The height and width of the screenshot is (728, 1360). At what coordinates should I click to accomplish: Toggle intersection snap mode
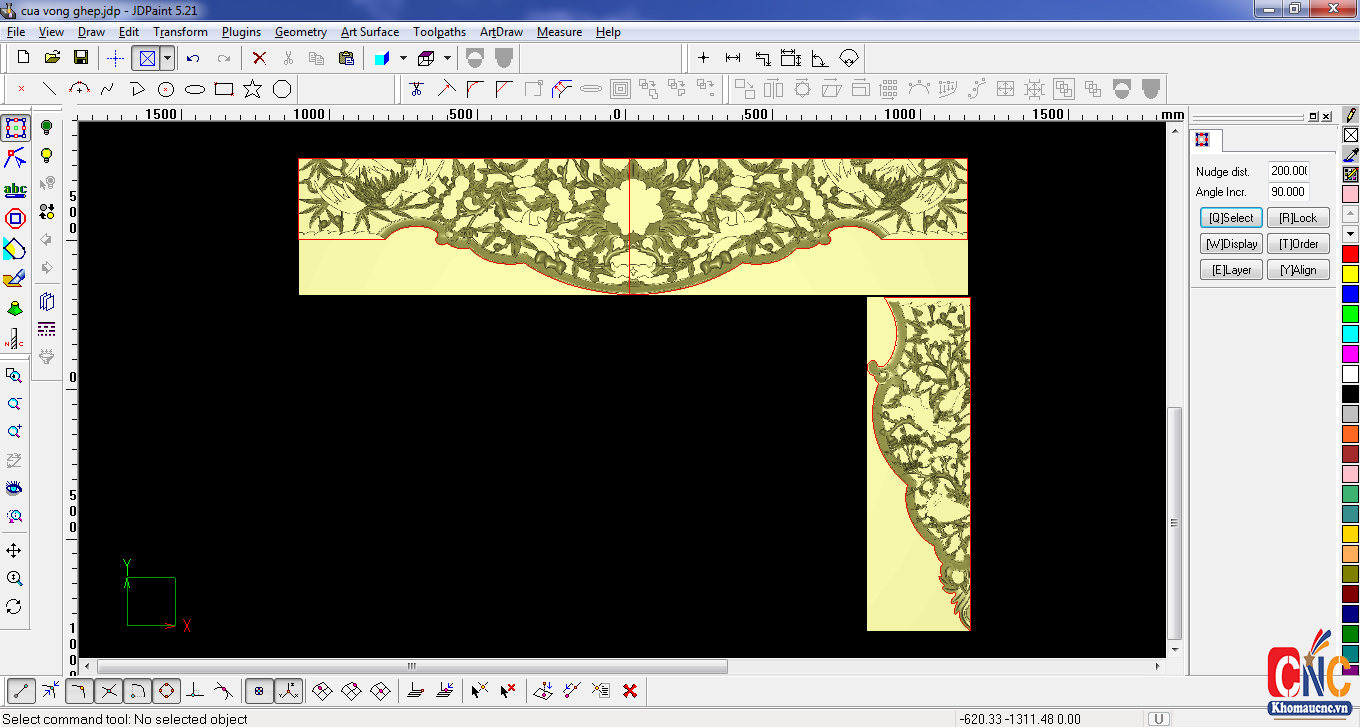tap(109, 690)
